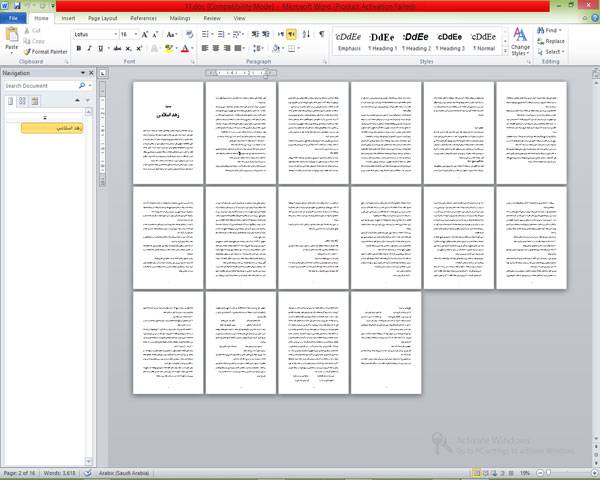This screenshot has height=480, width=600.
Task: Click the first page thumbnail with title
Action: coord(168,132)
